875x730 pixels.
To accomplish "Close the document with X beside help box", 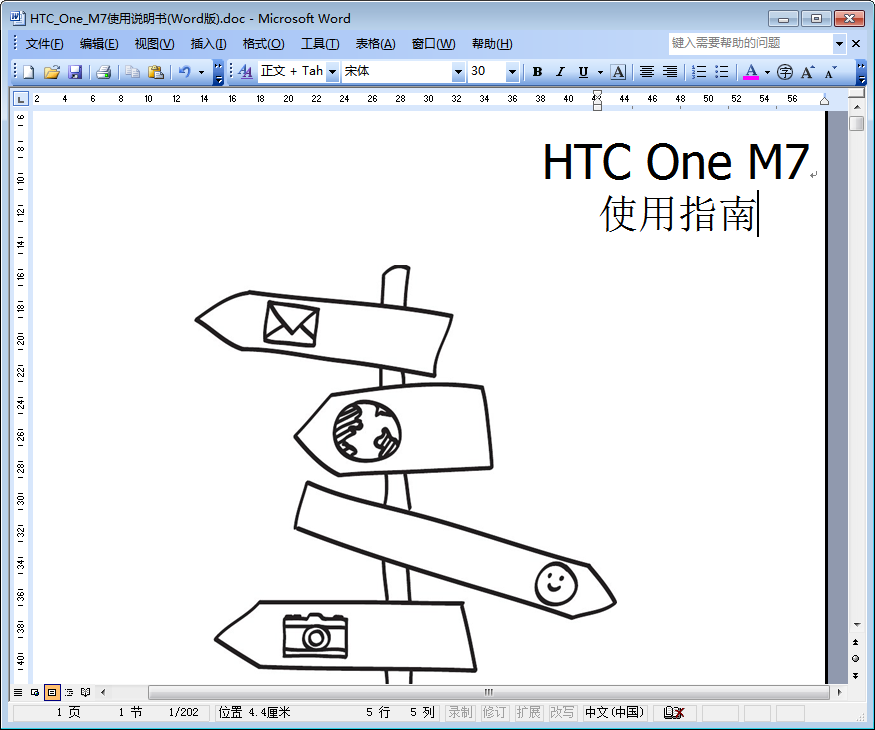I will [x=856, y=44].
